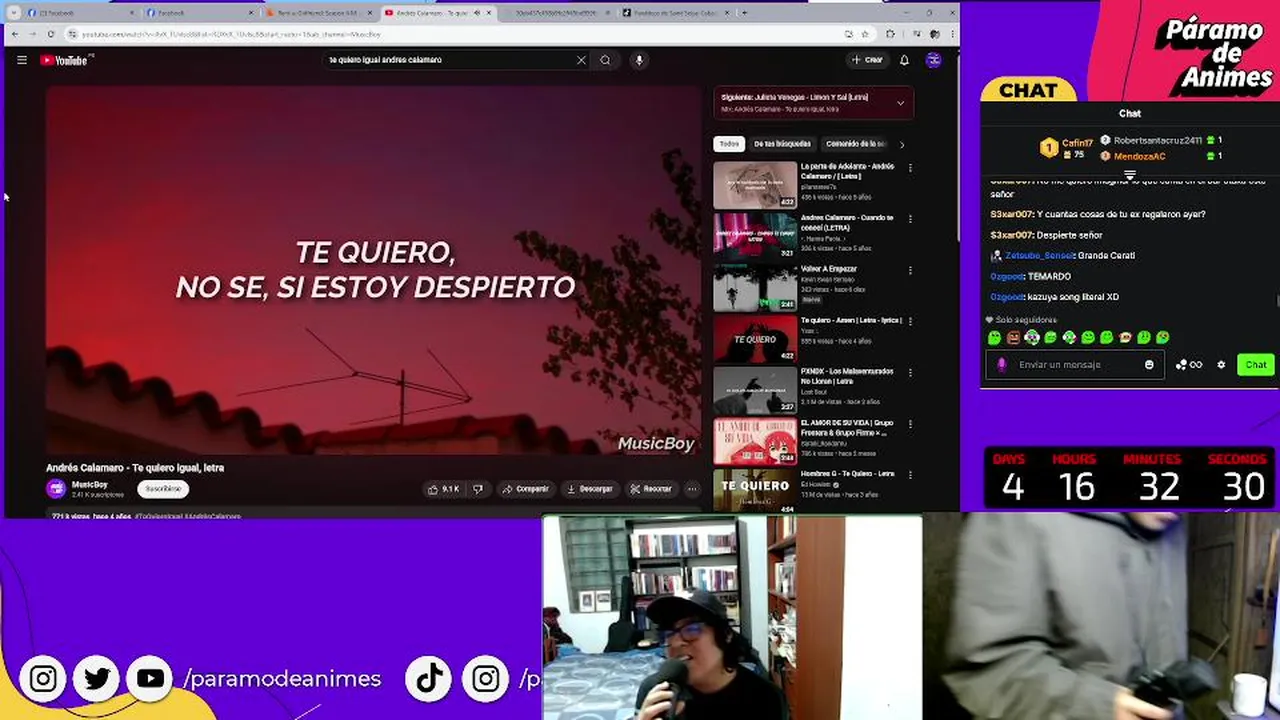Image resolution: width=1280 pixels, height=720 pixels.
Task: Click the Descargar download button
Action: coord(589,489)
